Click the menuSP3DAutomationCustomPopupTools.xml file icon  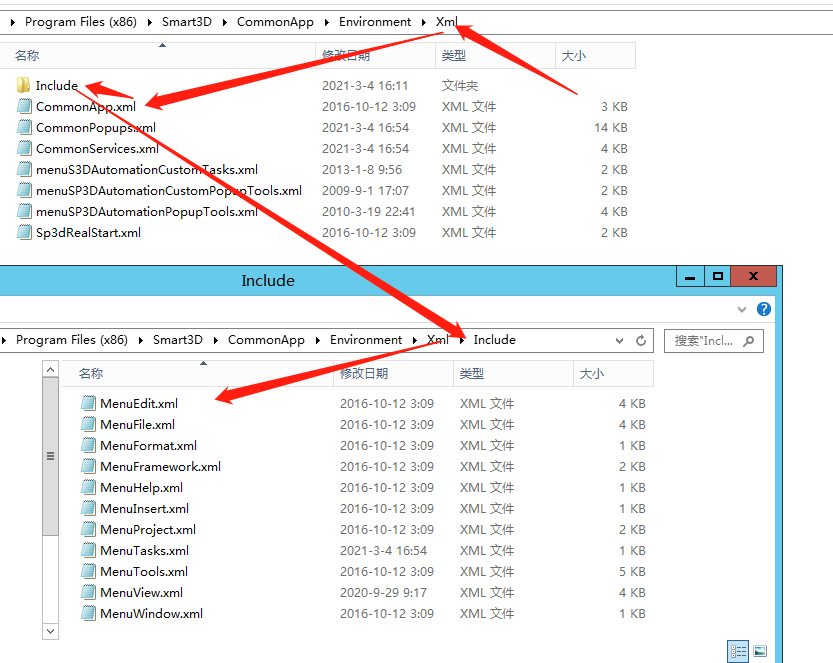(24, 190)
